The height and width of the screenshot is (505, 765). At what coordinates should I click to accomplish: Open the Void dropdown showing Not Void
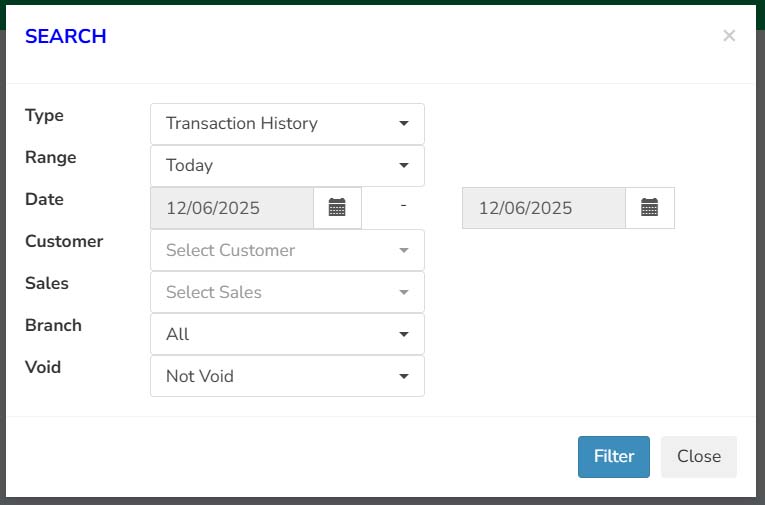coord(287,376)
